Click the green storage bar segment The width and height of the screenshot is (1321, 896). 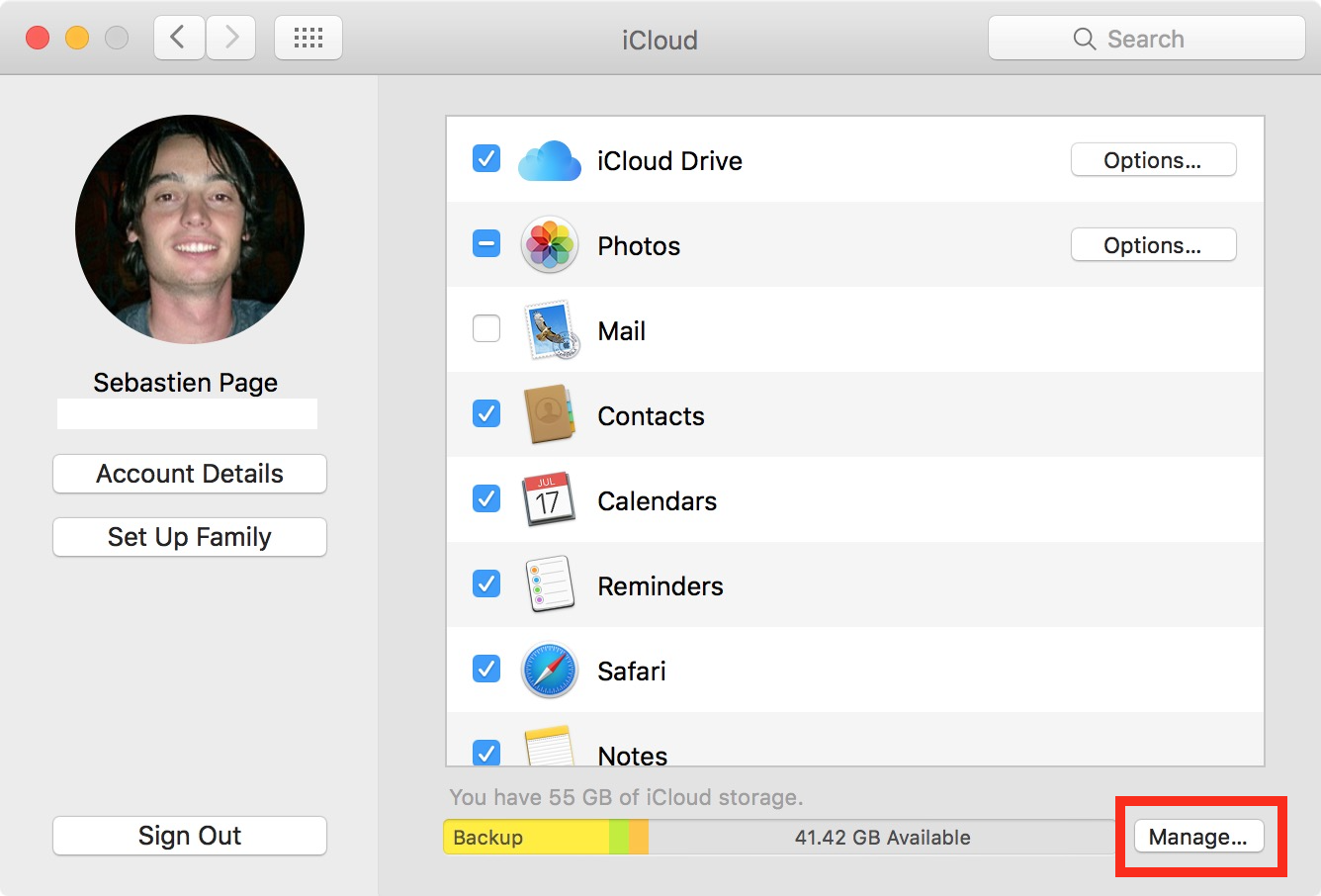[x=619, y=838]
